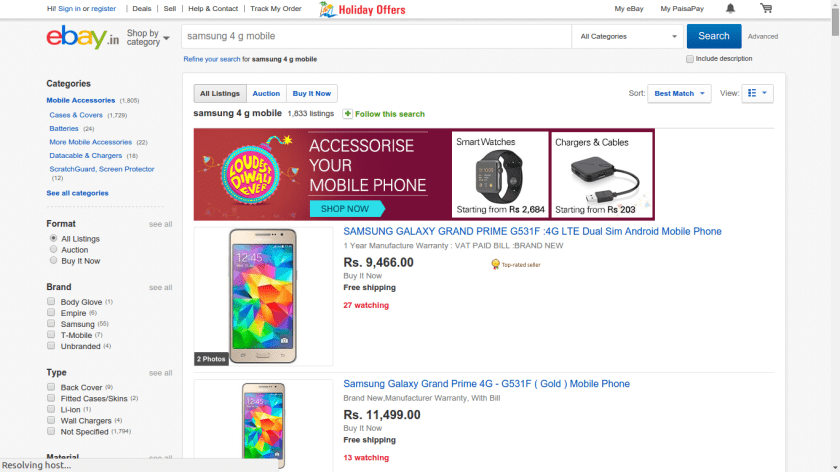Expand the Best Match sort dropdown

point(678,93)
